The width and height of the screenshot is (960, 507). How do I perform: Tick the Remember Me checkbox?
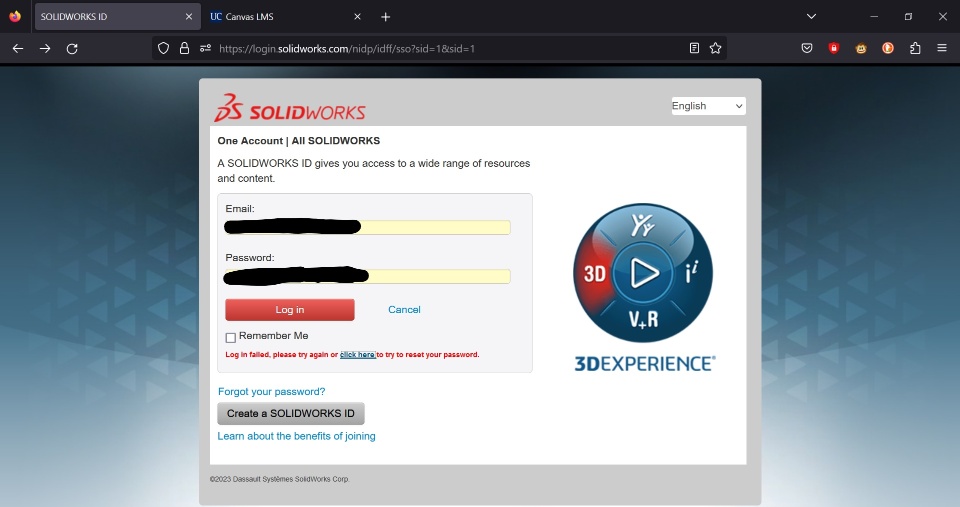click(231, 337)
